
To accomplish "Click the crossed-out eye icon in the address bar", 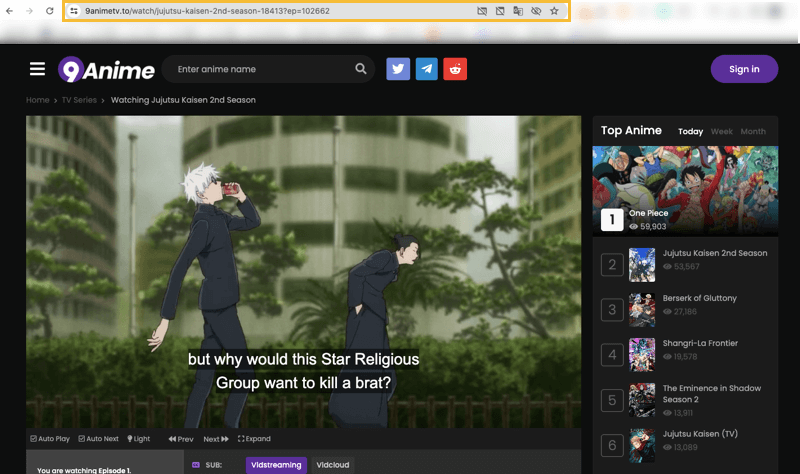I will [x=536, y=11].
